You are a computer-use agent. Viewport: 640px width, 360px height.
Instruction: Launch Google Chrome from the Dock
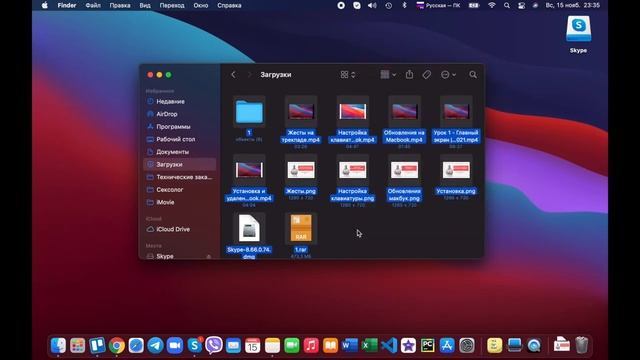point(117,345)
